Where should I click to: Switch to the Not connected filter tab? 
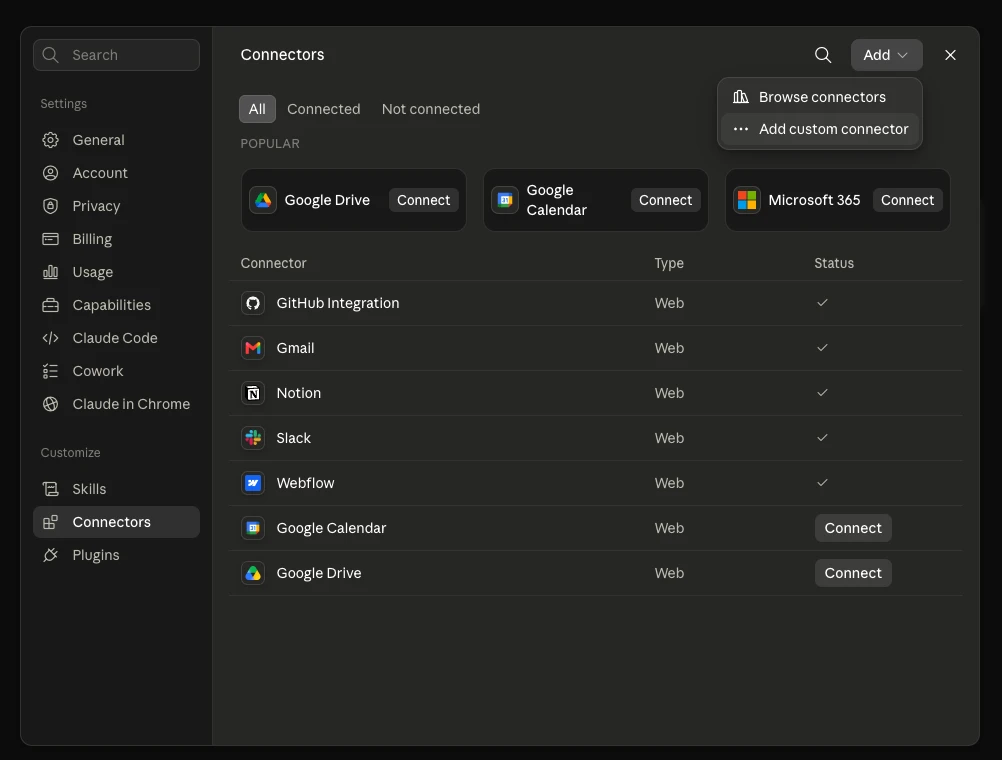point(431,109)
